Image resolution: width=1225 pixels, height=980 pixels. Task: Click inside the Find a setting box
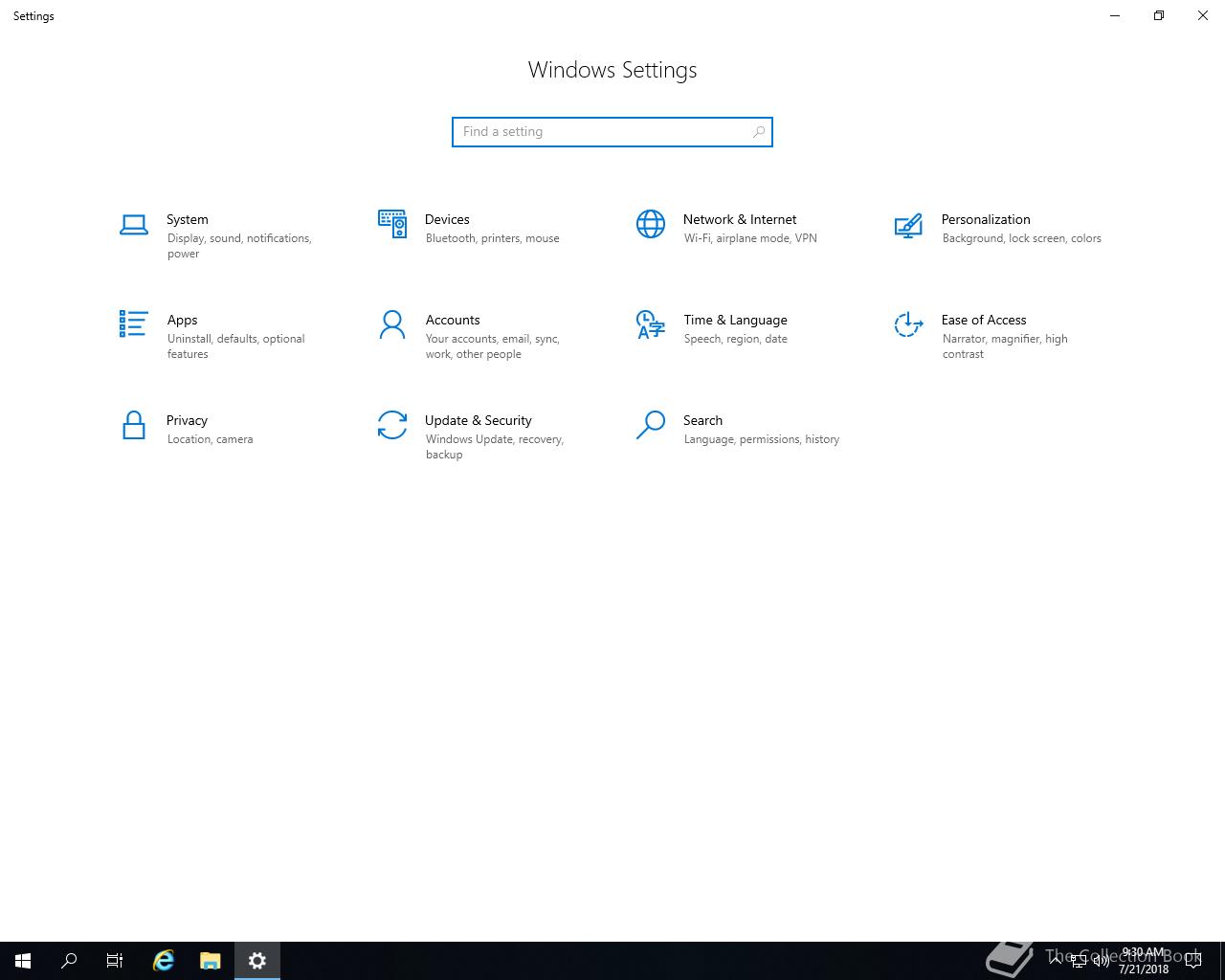pyautogui.click(x=603, y=132)
